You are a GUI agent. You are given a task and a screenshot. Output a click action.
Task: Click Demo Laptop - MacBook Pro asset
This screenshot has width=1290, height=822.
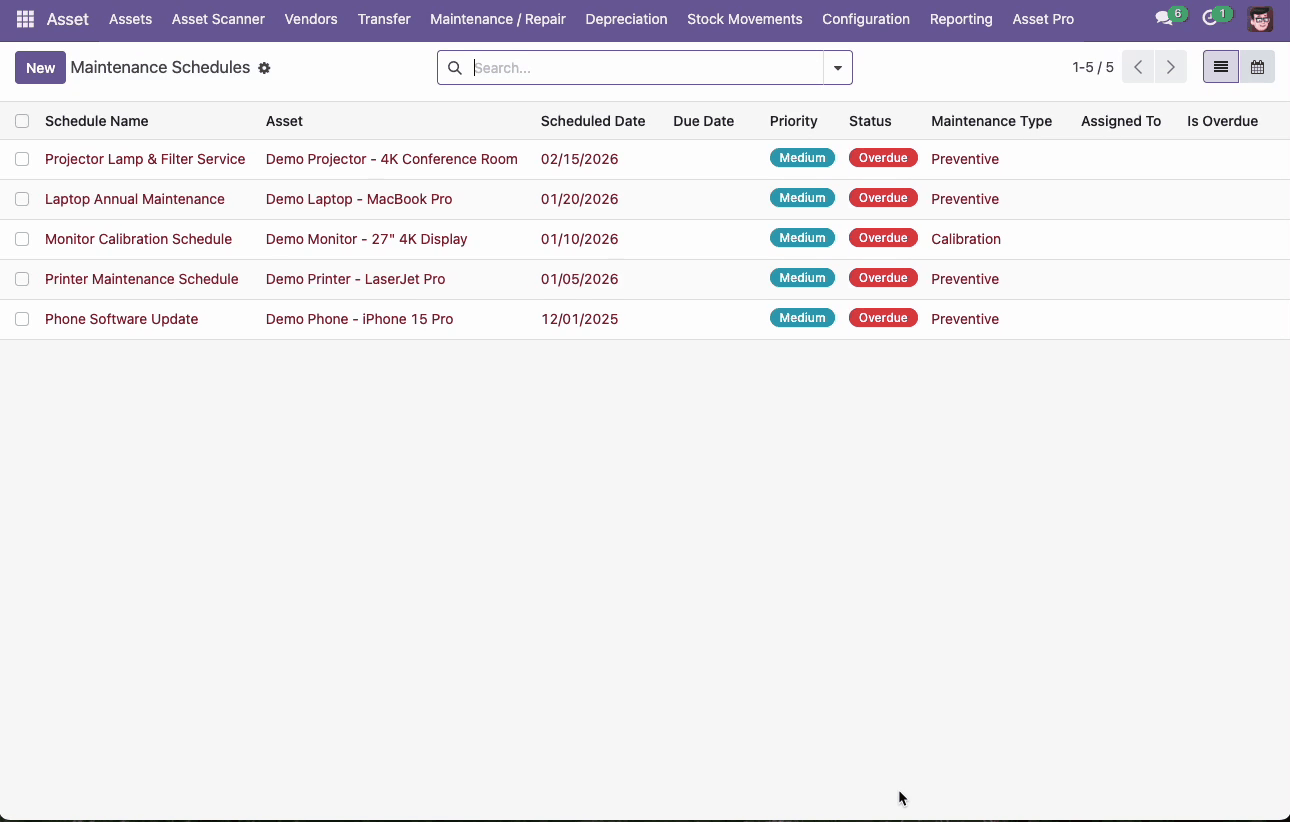click(x=359, y=199)
